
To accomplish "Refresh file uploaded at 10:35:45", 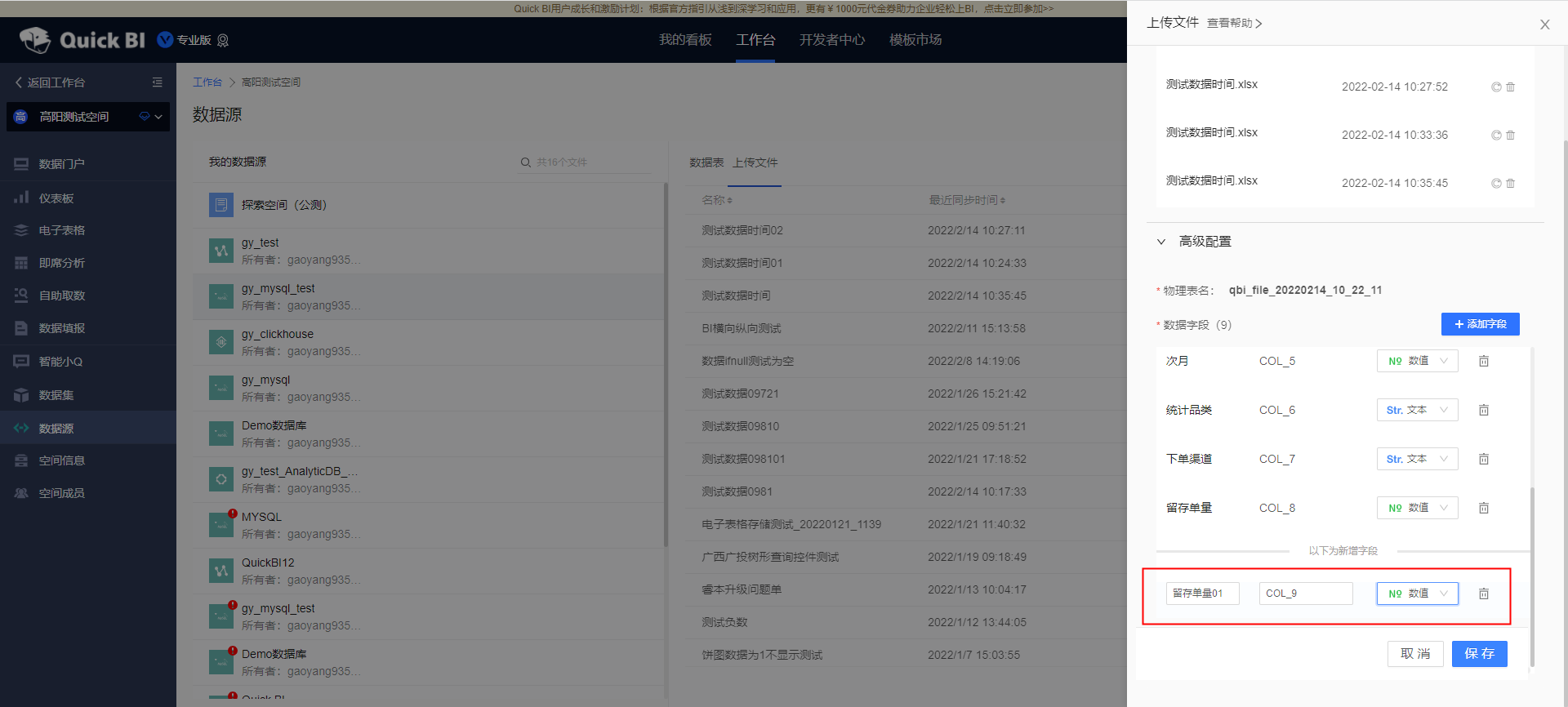I will pos(1496,183).
